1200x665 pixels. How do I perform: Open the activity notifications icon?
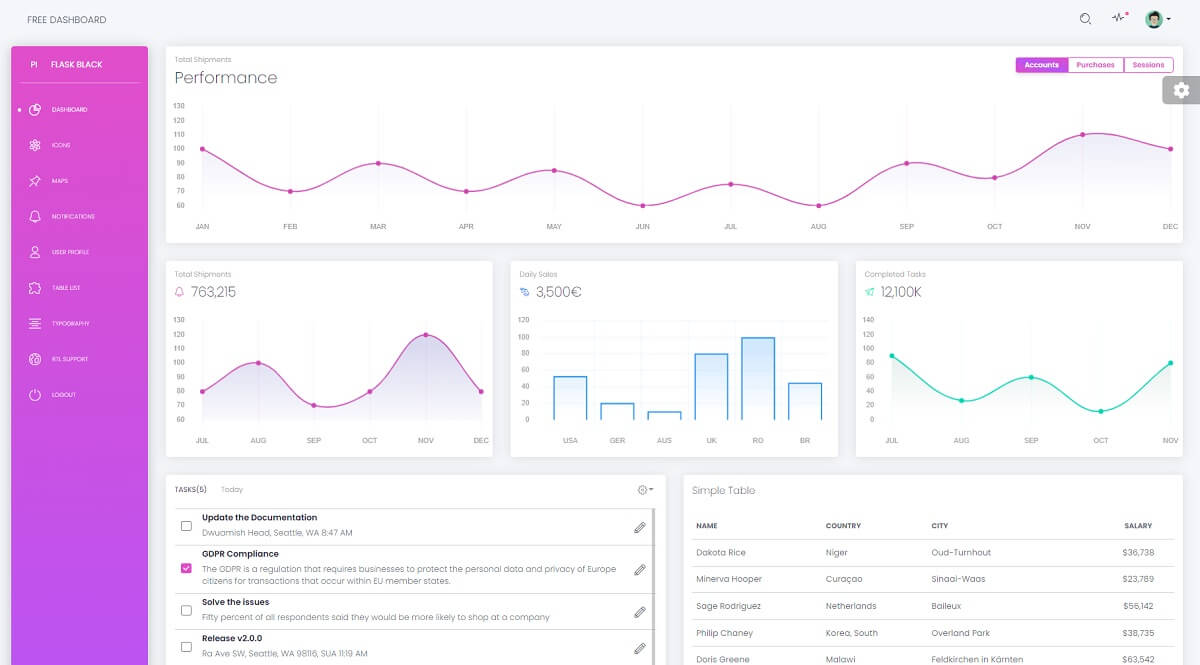pyautogui.click(x=1119, y=18)
